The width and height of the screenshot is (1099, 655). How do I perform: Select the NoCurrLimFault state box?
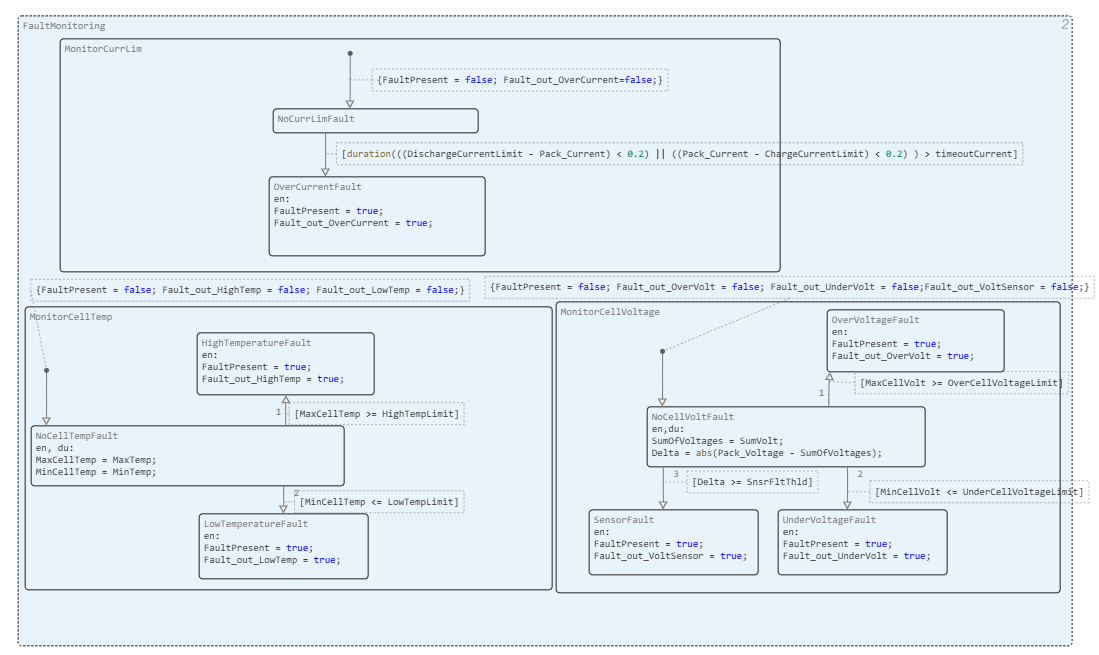pos(376,120)
